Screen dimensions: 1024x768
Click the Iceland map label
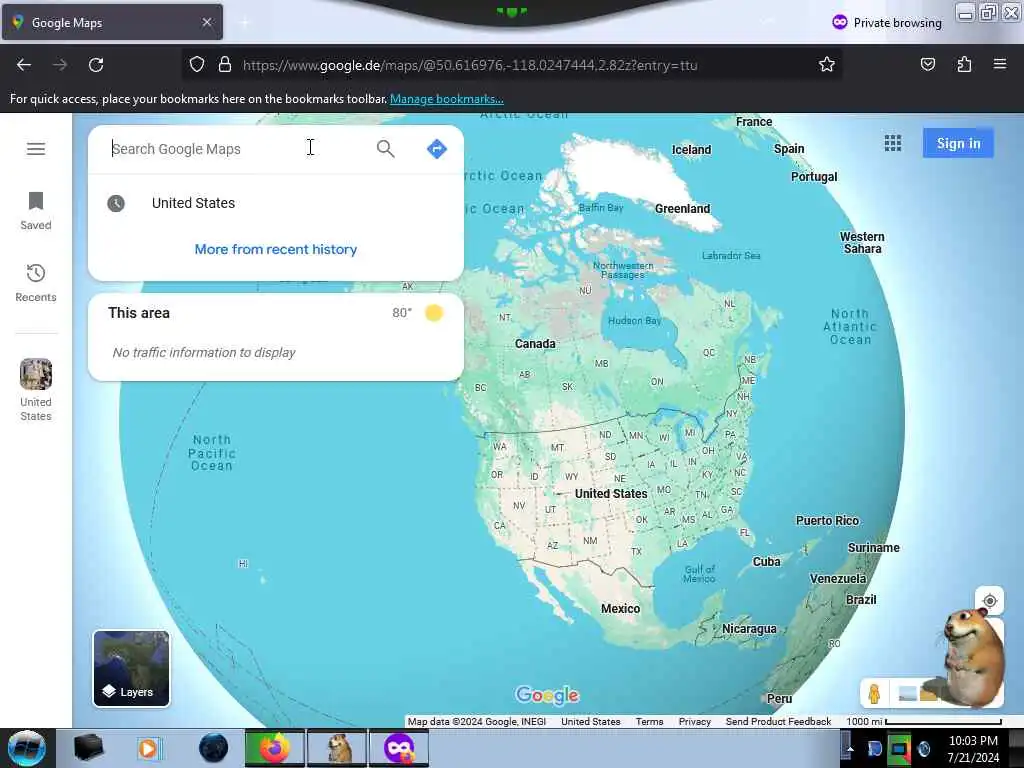click(x=692, y=150)
